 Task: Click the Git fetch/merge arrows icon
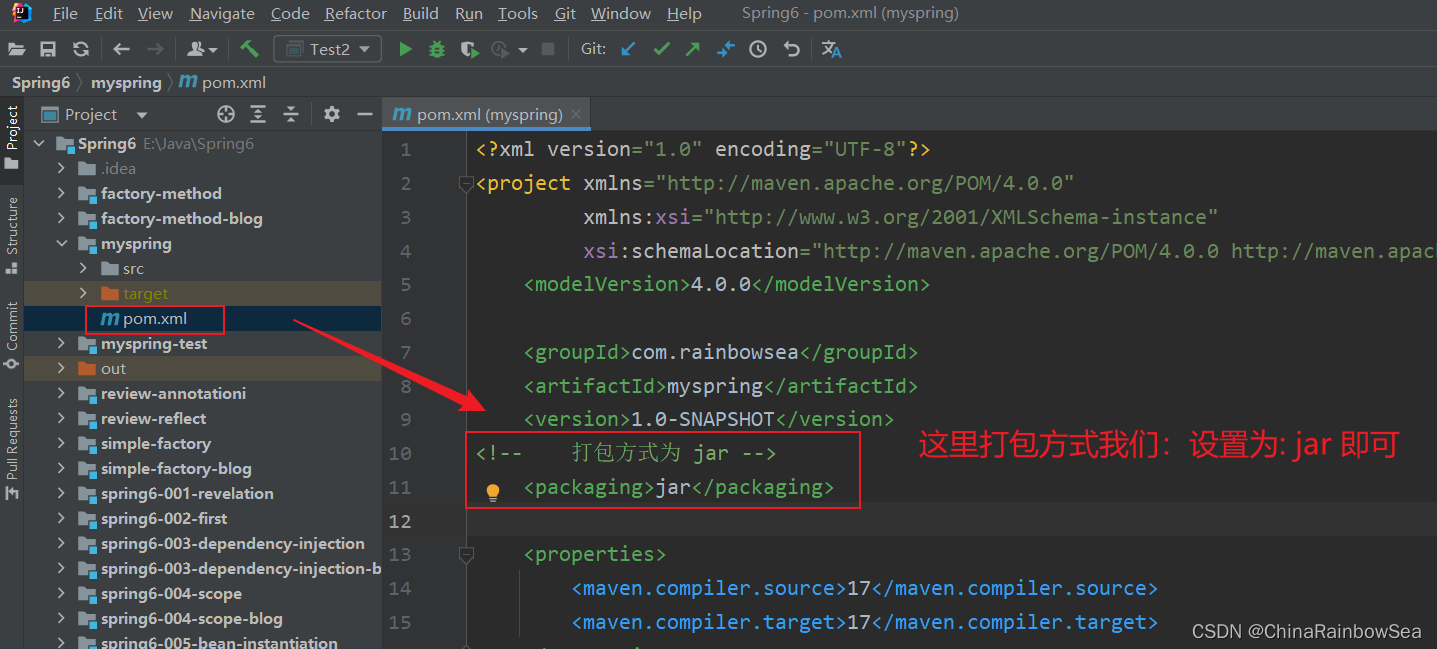(x=726, y=49)
